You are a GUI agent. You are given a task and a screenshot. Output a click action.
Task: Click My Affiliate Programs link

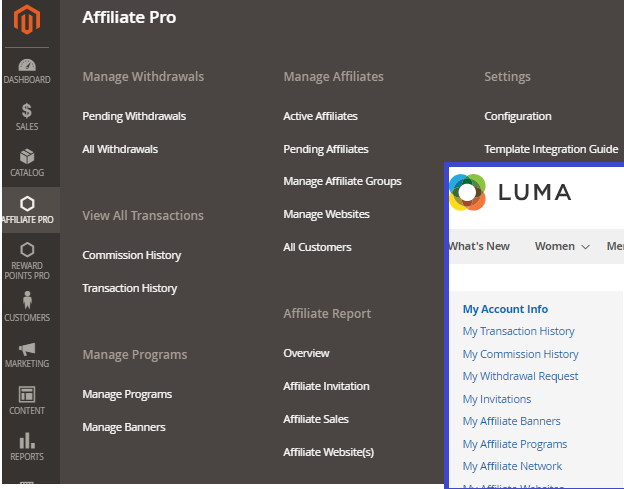(x=515, y=444)
